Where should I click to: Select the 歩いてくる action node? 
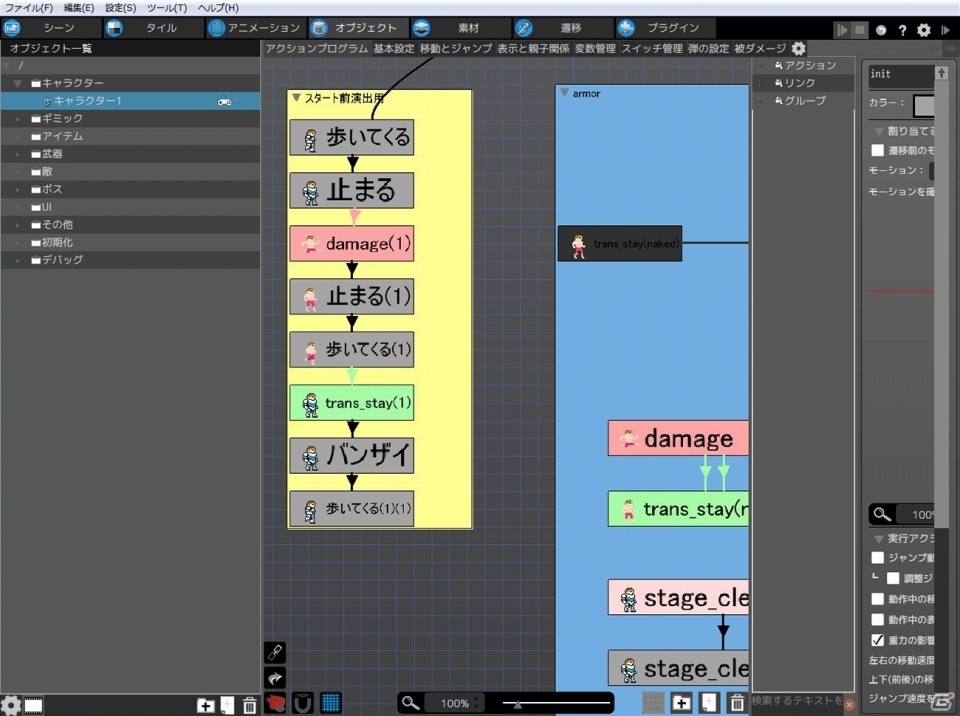[351, 137]
